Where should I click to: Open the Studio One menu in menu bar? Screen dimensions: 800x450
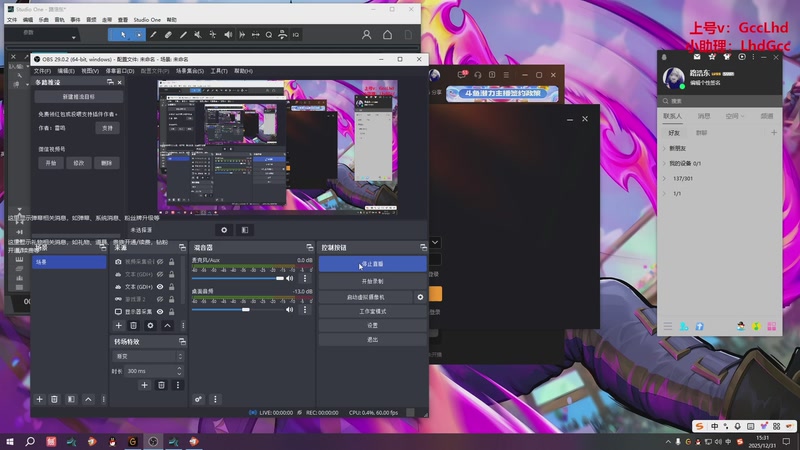pyautogui.click(x=147, y=20)
